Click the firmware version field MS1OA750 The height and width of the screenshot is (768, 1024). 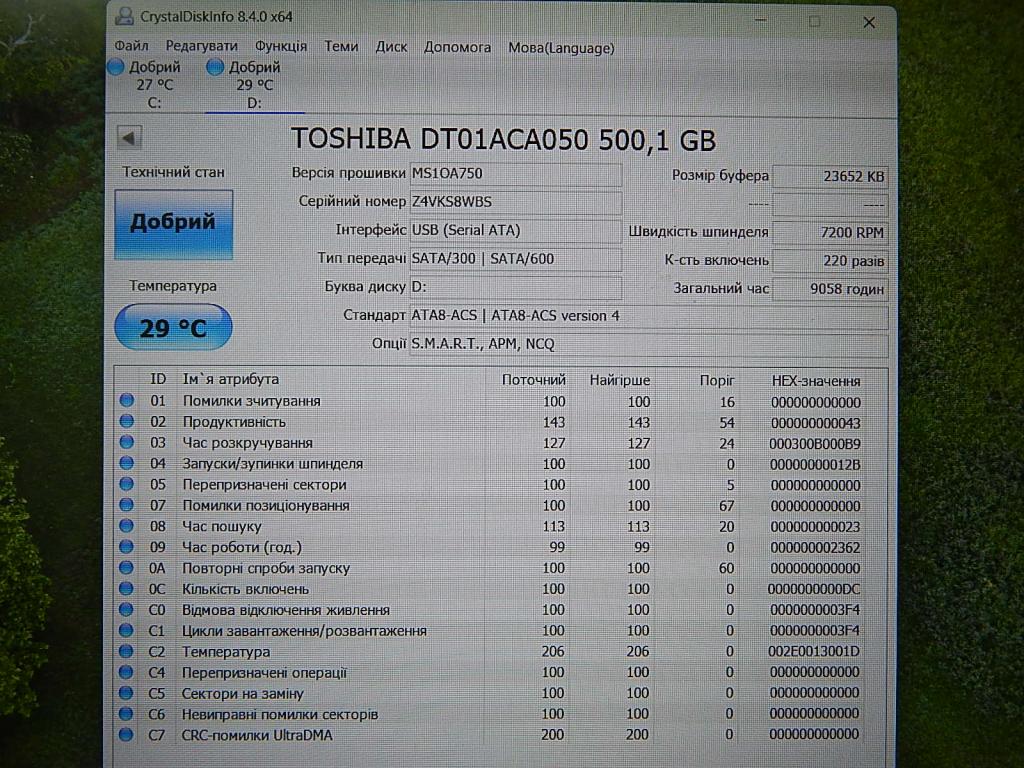pos(515,174)
